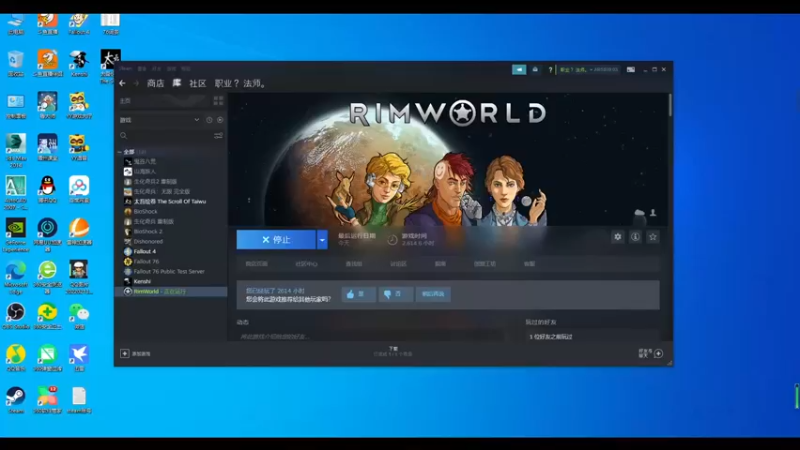
Task: Open dropdown arrow next to 停止
Action: point(322,240)
